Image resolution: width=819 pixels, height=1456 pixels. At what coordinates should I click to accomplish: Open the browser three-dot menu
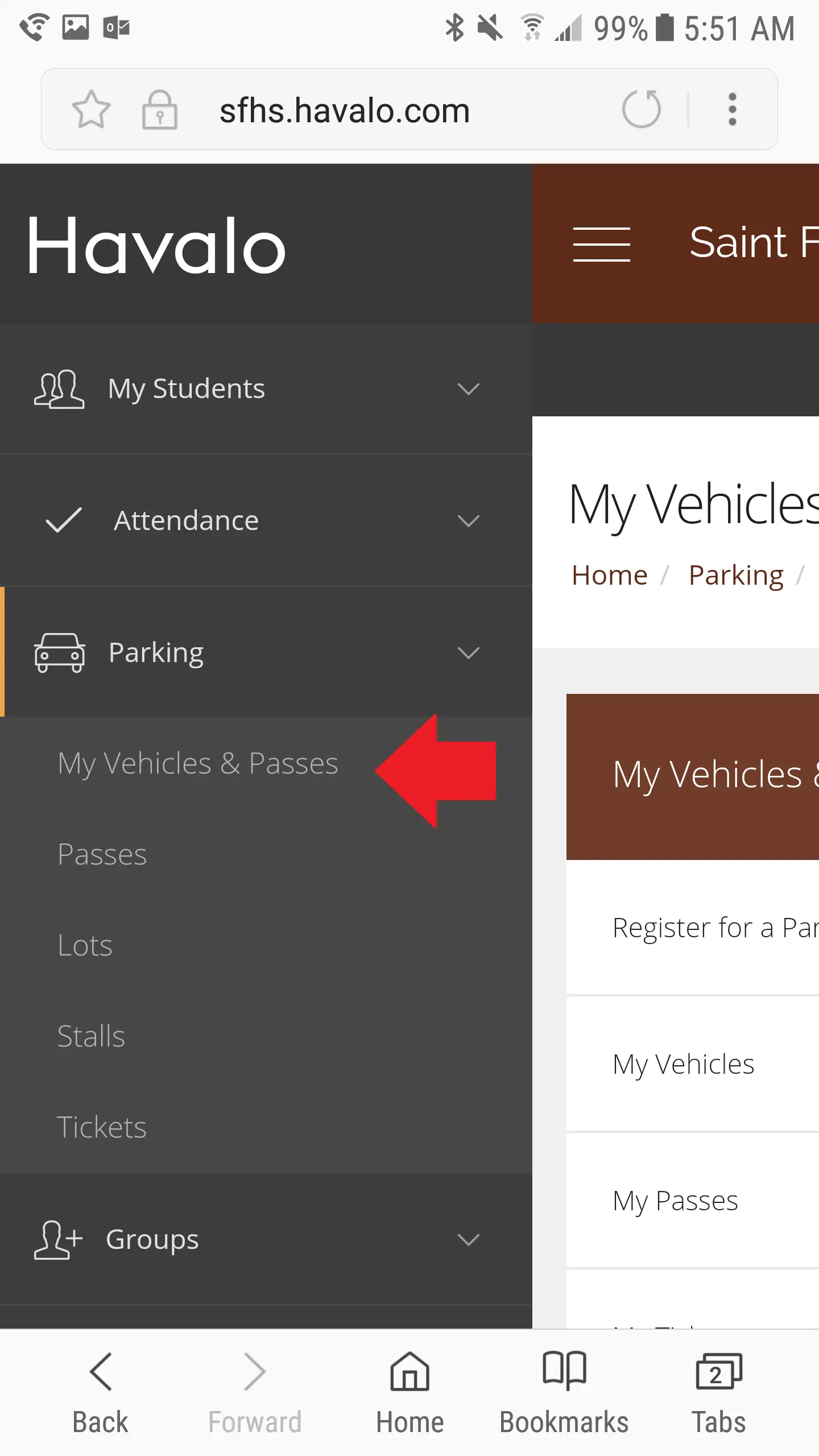[x=733, y=109]
